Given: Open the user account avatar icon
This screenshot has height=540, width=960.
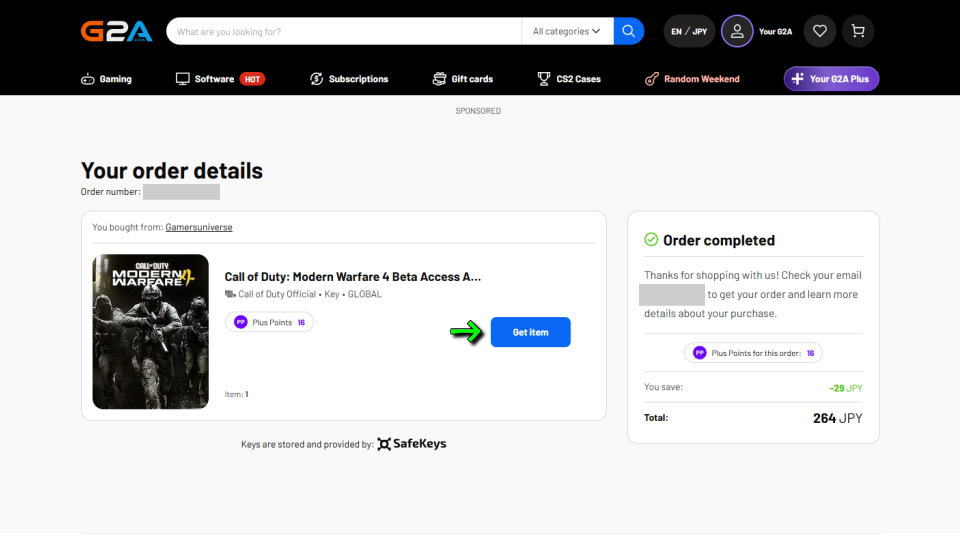Looking at the screenshot, I should 737,31.
